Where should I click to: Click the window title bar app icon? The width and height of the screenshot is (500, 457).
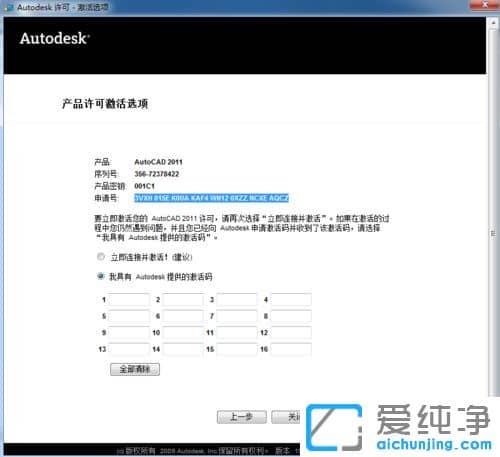tap(9, 7)
